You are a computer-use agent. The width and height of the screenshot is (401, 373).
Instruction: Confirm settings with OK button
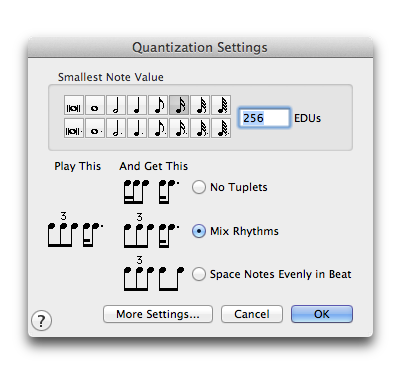(322, 314)
